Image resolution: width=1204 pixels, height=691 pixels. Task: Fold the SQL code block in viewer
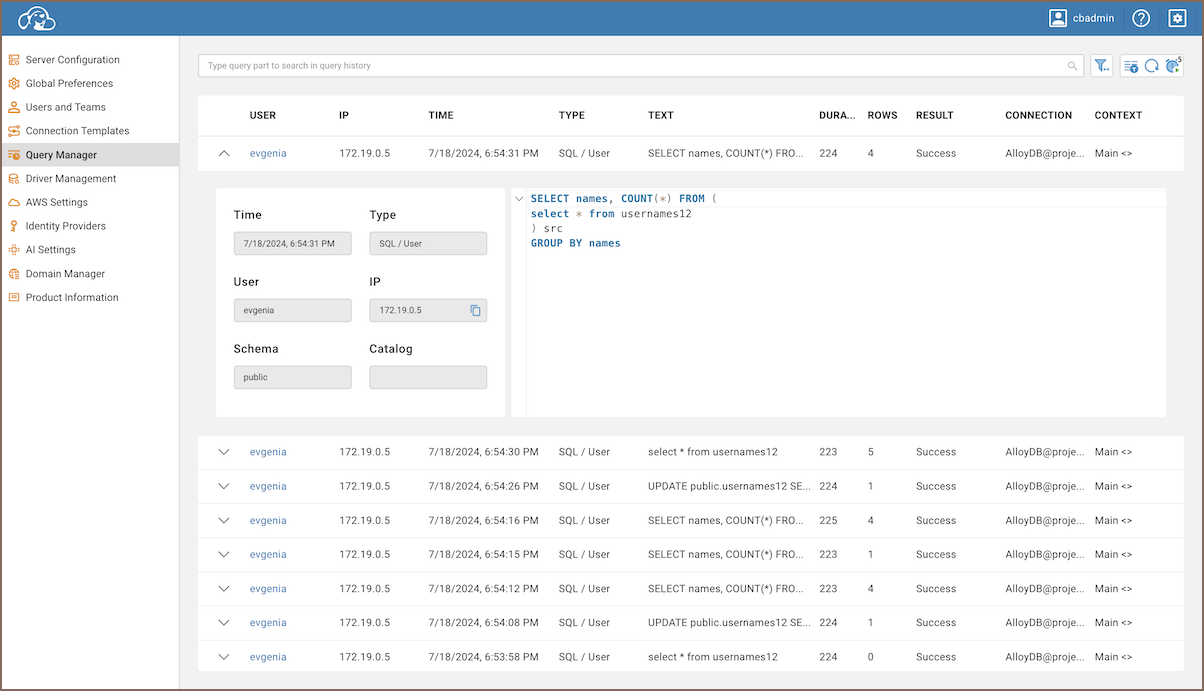point(519,199)
